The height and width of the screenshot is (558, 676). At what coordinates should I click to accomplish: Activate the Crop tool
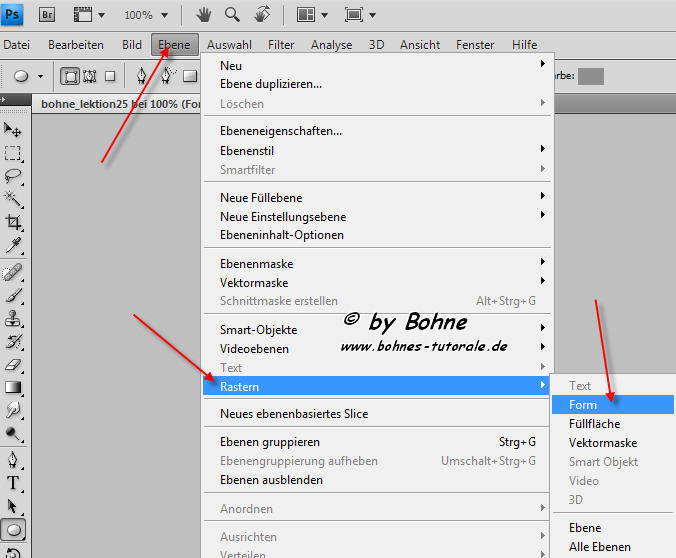click(x=13, y=222)
